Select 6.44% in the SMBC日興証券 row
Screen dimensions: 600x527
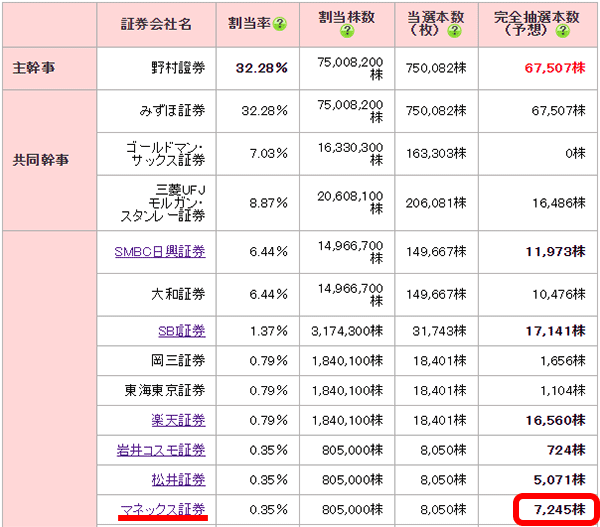(269, 252)
